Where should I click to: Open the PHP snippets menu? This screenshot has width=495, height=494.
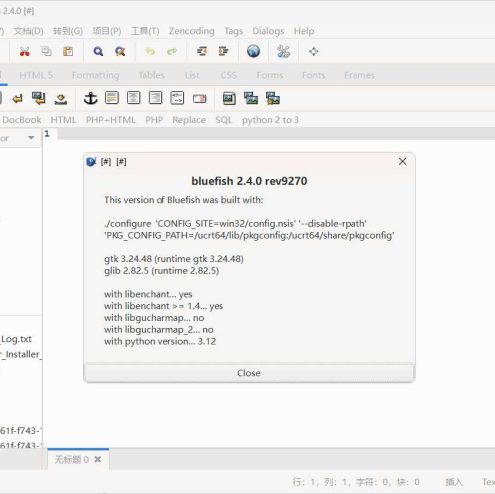tap(154, 120)
